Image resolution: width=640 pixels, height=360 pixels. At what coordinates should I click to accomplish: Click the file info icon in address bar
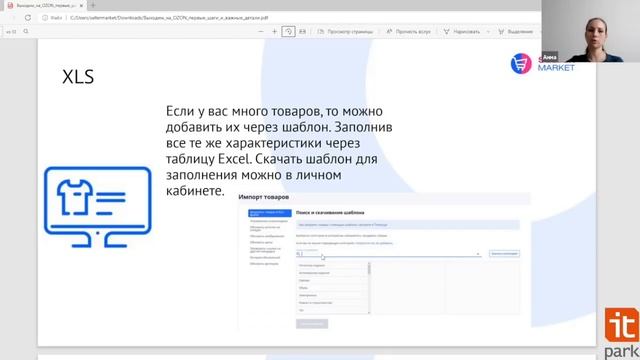[x=45, y=18]
